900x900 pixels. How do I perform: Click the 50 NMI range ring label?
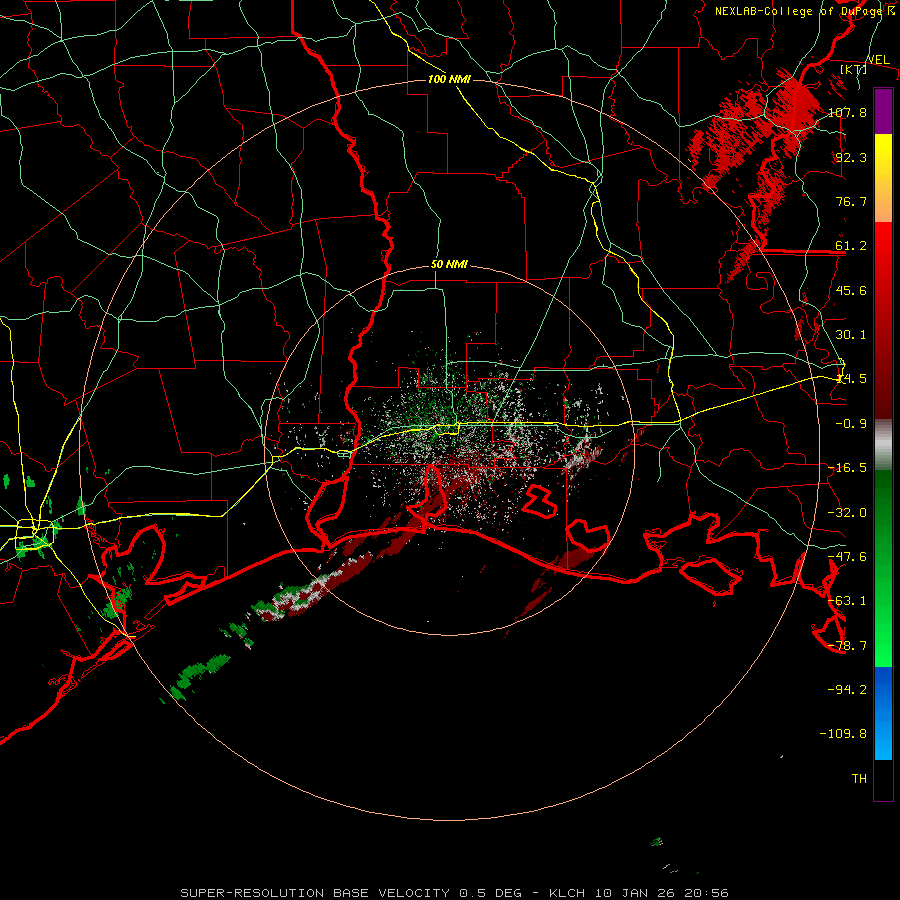(449, 265)
